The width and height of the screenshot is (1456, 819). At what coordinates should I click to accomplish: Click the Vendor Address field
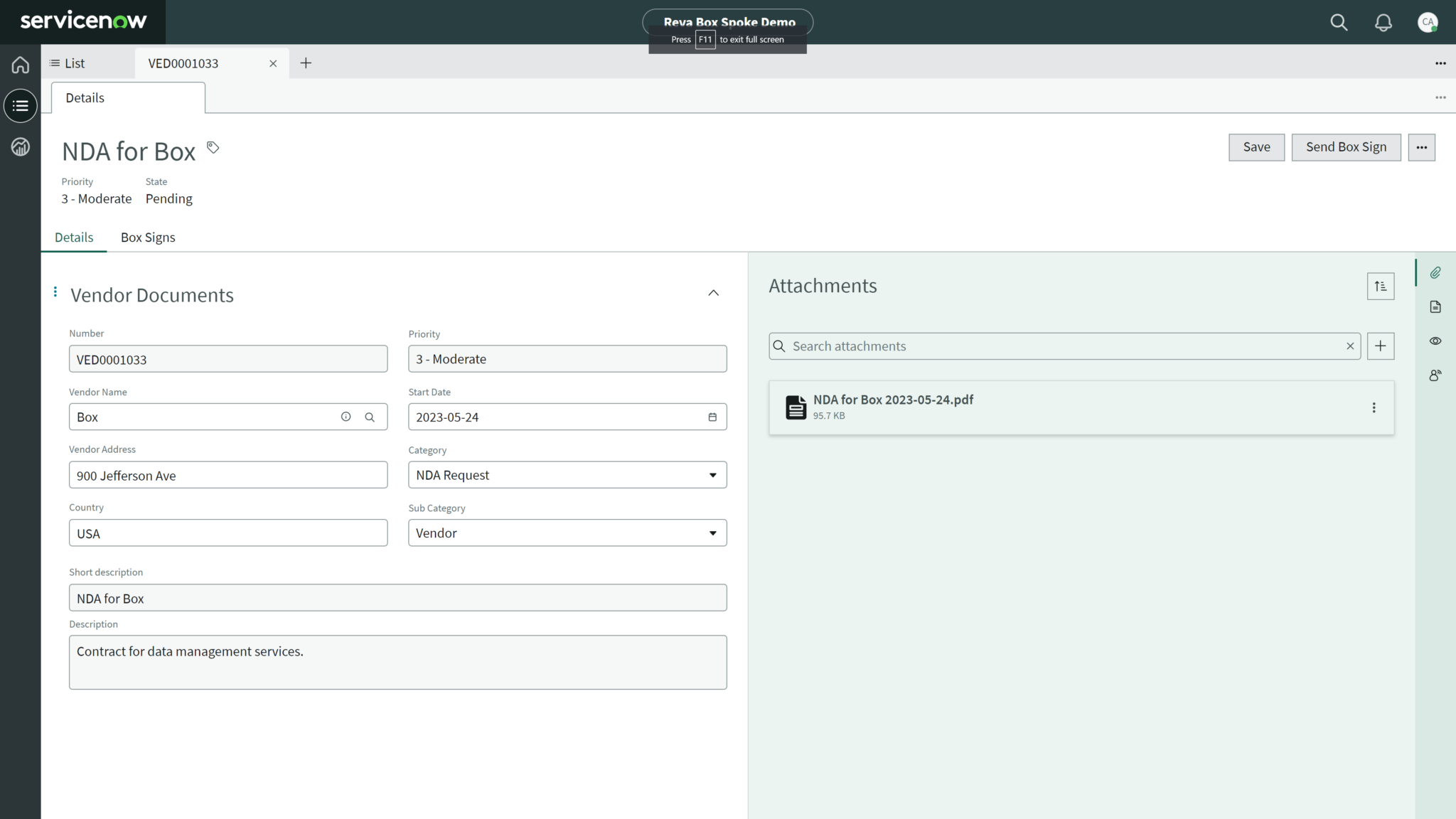228,475
